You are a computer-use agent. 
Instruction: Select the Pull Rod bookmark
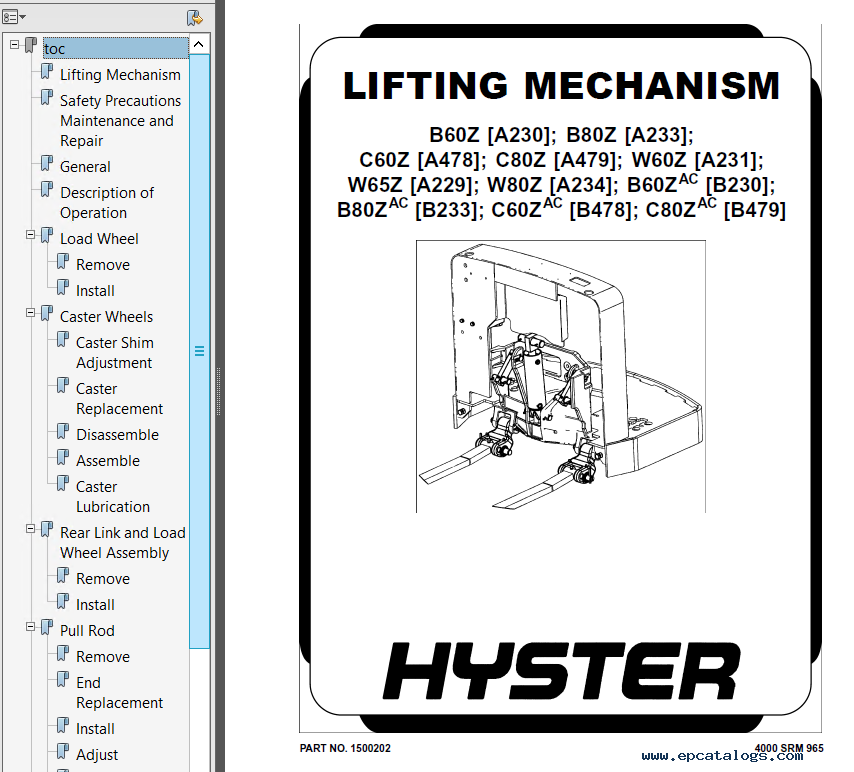click(x=87, y=631)
